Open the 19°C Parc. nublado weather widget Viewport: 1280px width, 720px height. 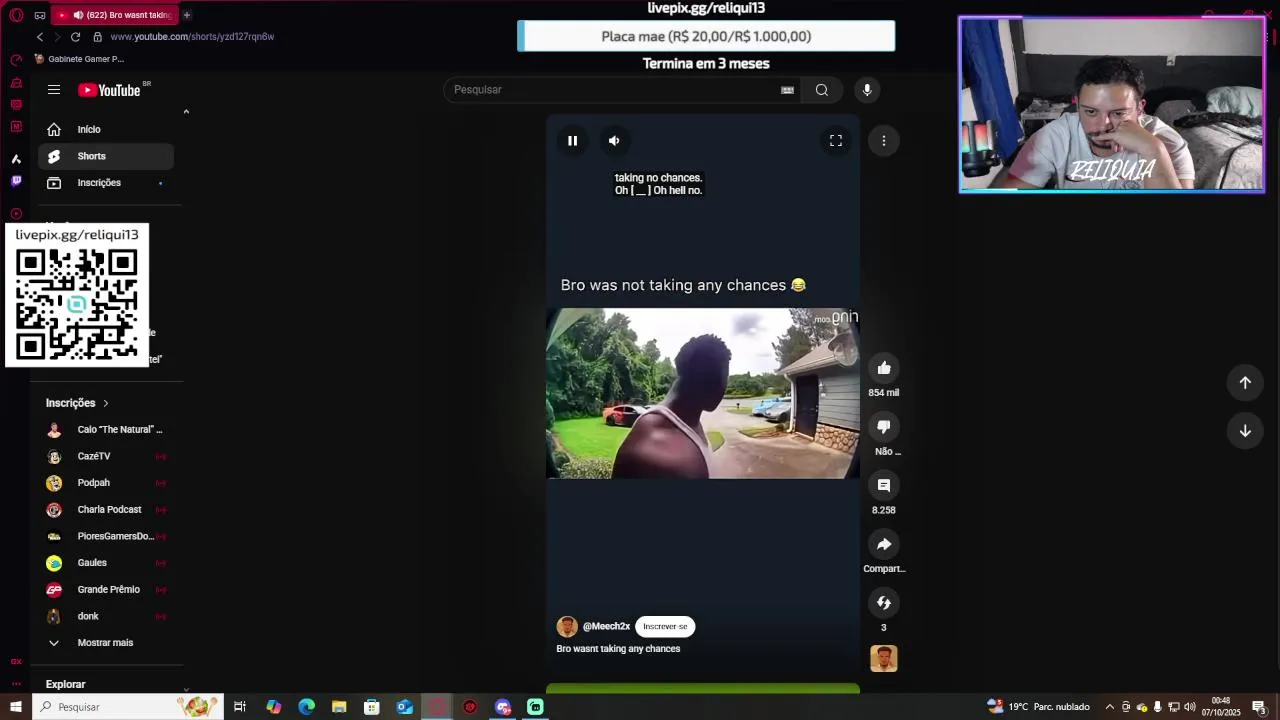pos(1038,707)
